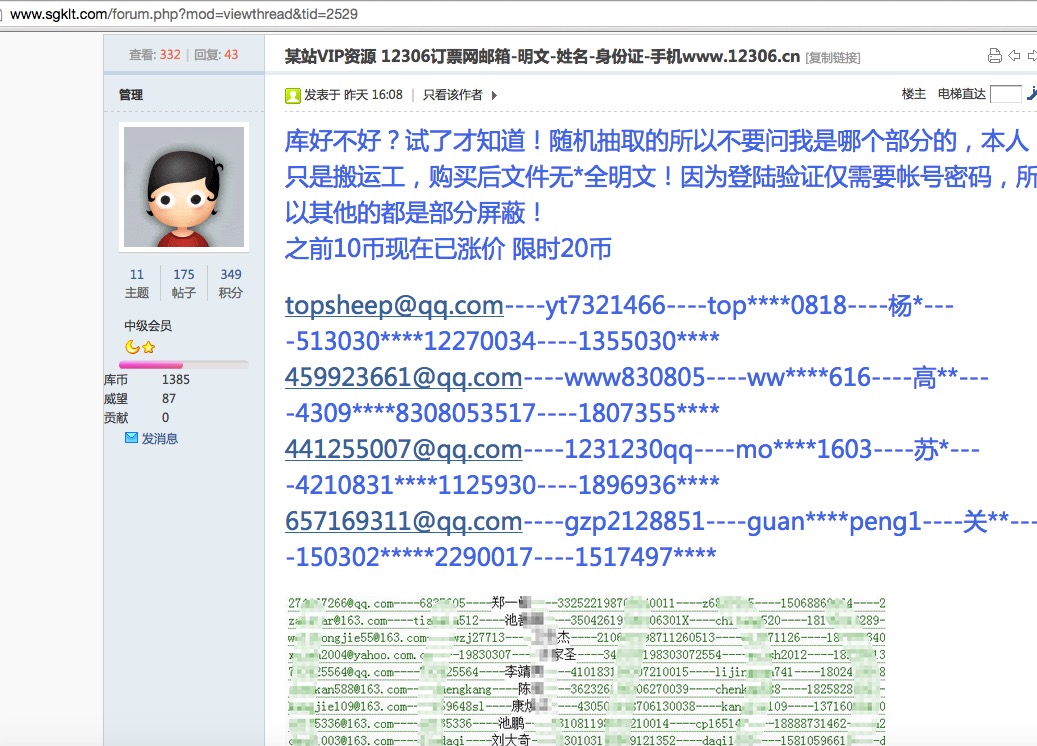The width and height of the screenshot is (1037, 746).
Task: Click the moon rank icon under 中级会员
Action: (132, 347)
